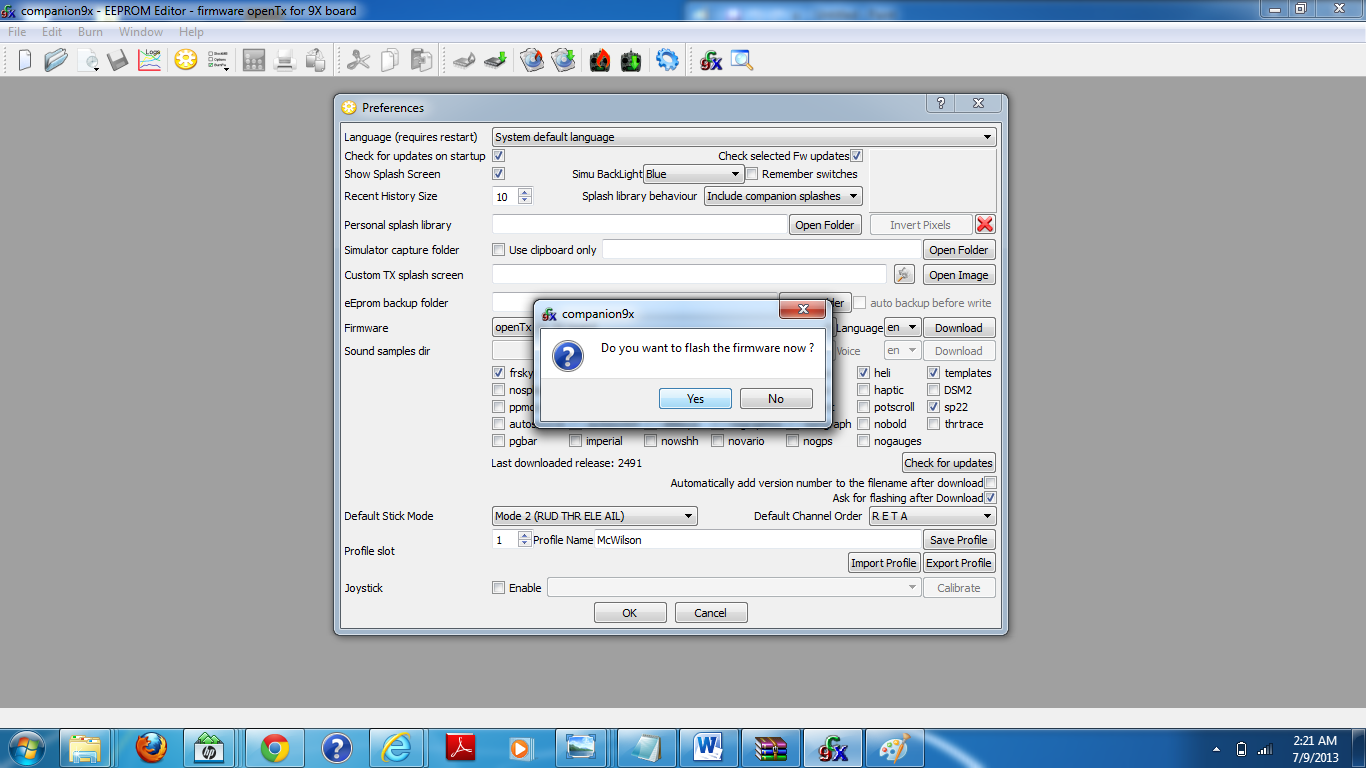Click Check for updates button
1366x768 pixels.
tap(948, 463)
